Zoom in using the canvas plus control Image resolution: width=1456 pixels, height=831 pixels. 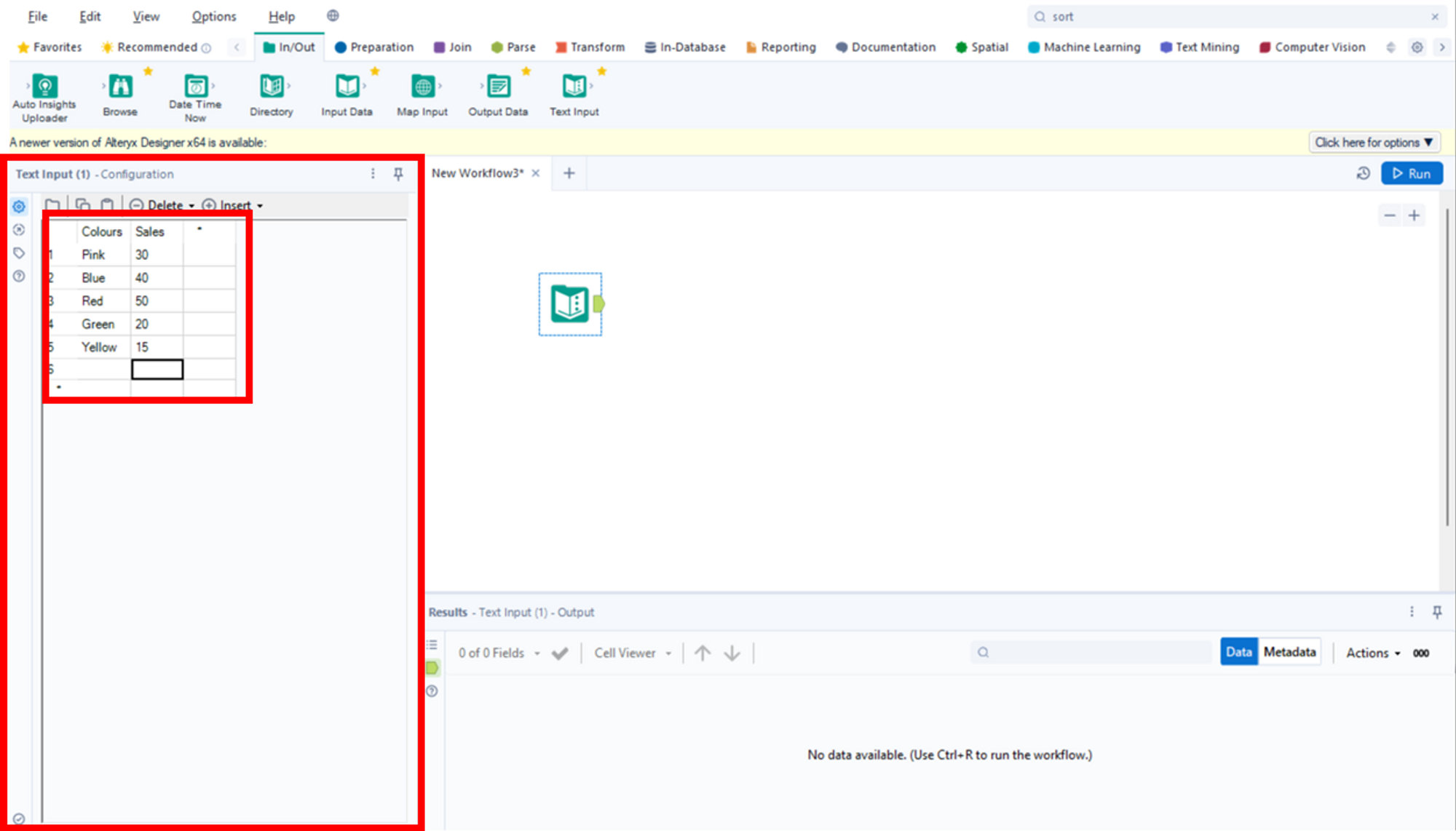point(1415,215)
